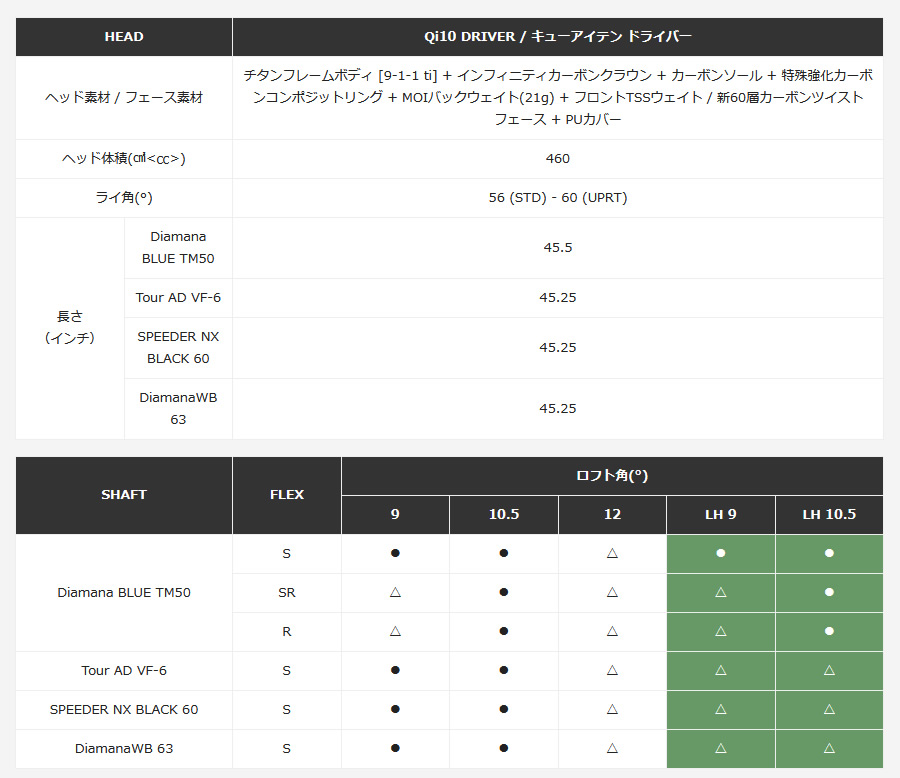900x778 pixels.
Task: Click the white dot for Diamana S LH 10.5
Action: click(x=829, y=553)
